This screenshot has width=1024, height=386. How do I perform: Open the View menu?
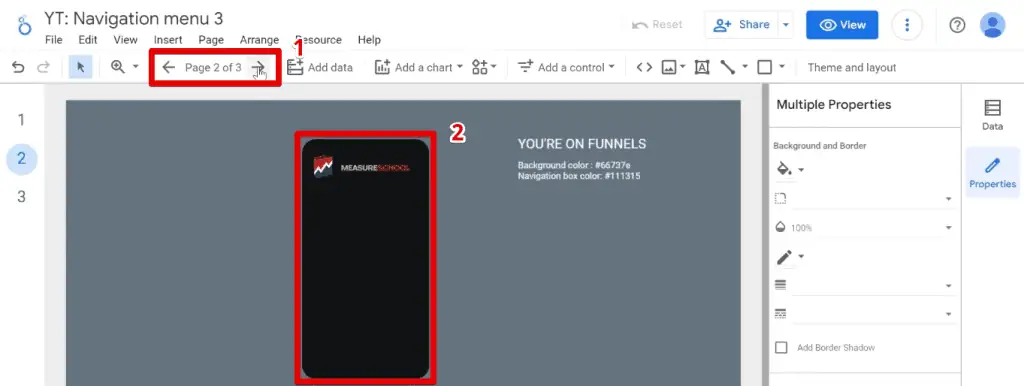pyautogui.click(x=125, y=40)
